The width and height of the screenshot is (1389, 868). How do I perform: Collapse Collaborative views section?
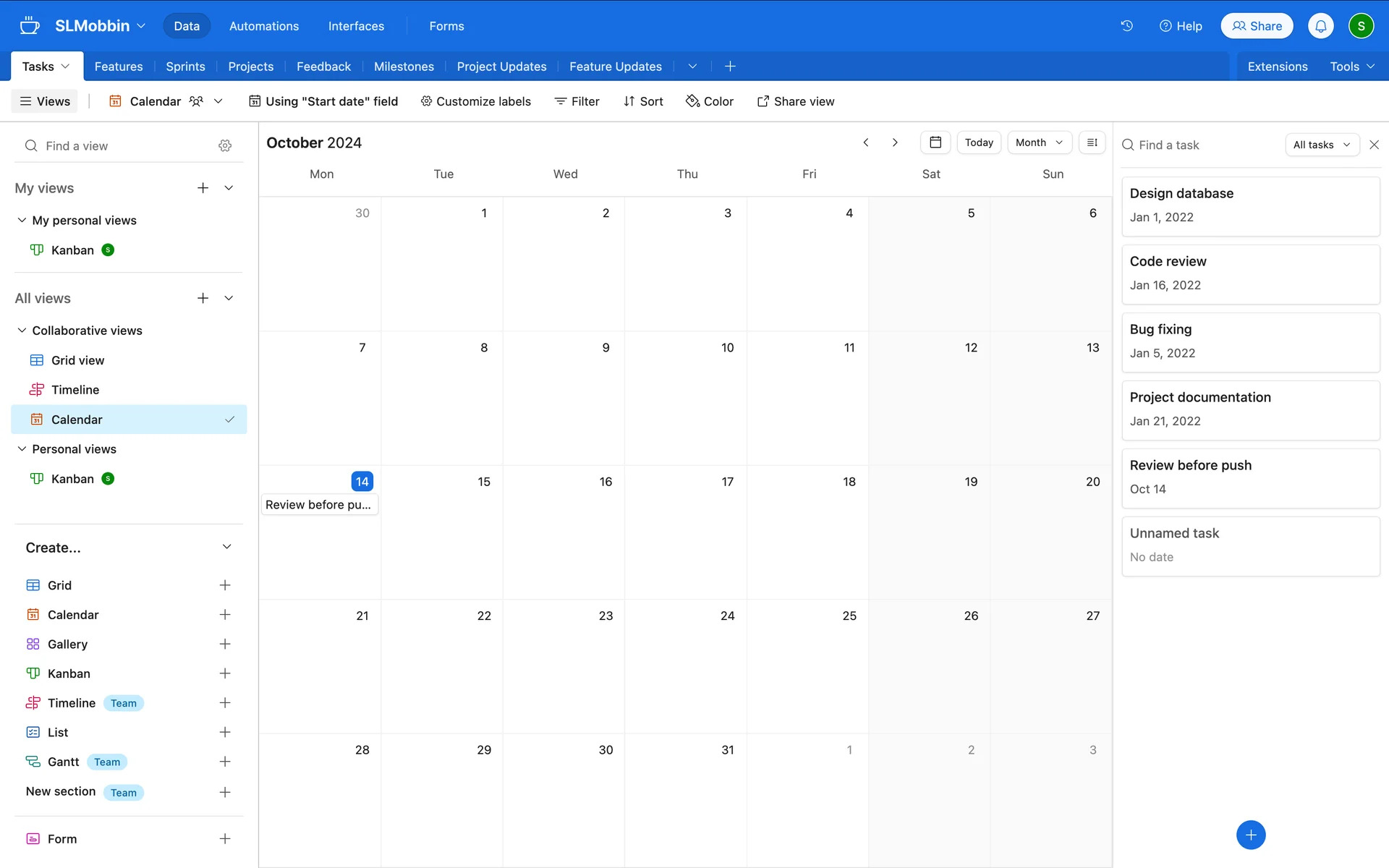[x=22, y=331]
